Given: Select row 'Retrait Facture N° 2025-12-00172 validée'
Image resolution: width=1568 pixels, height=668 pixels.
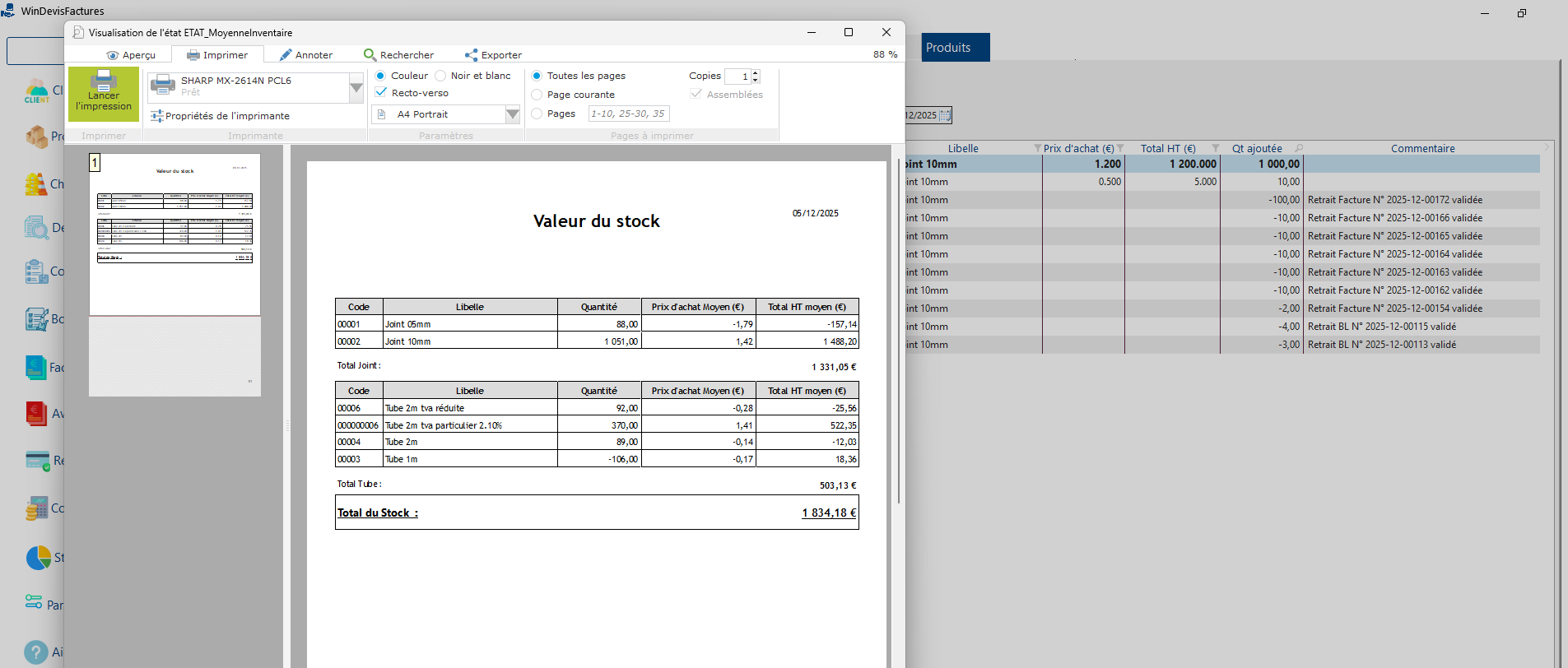Looking at the screenshot, I should pyautogui.click(x=1222, y=200).
